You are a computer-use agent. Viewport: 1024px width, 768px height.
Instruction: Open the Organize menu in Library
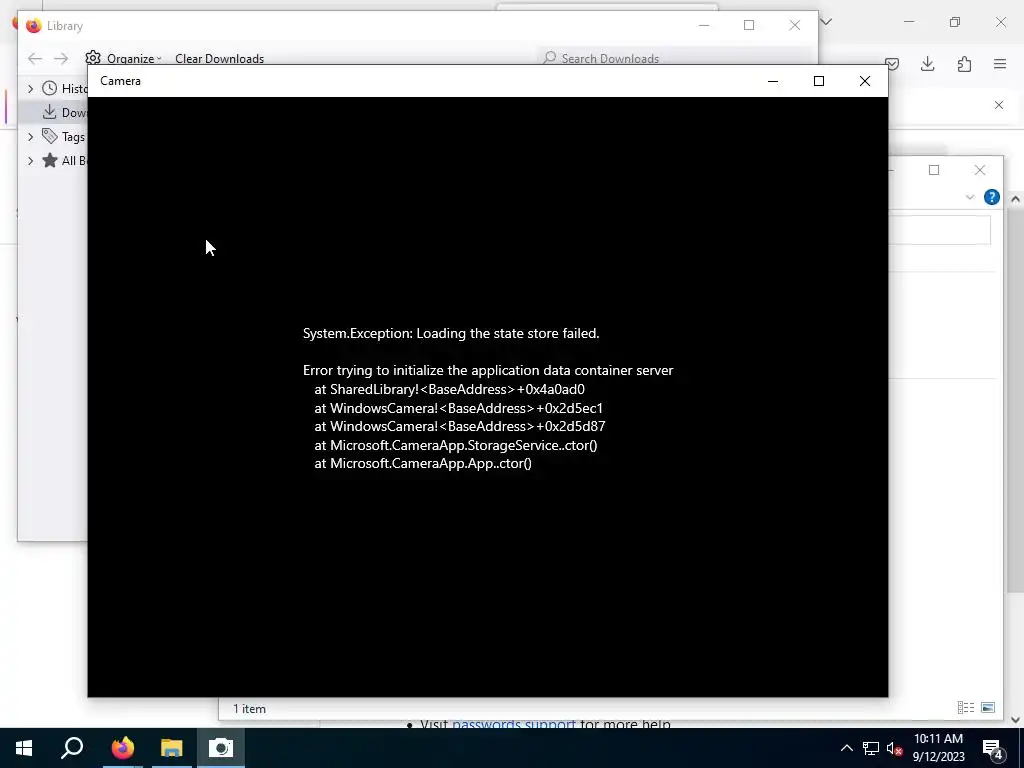click(123, 59)
